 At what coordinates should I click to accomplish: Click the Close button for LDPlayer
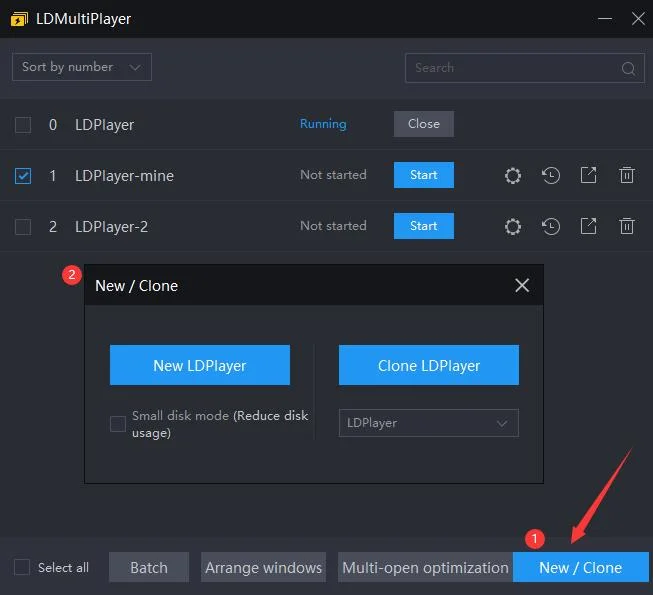(x=424, y=124)
